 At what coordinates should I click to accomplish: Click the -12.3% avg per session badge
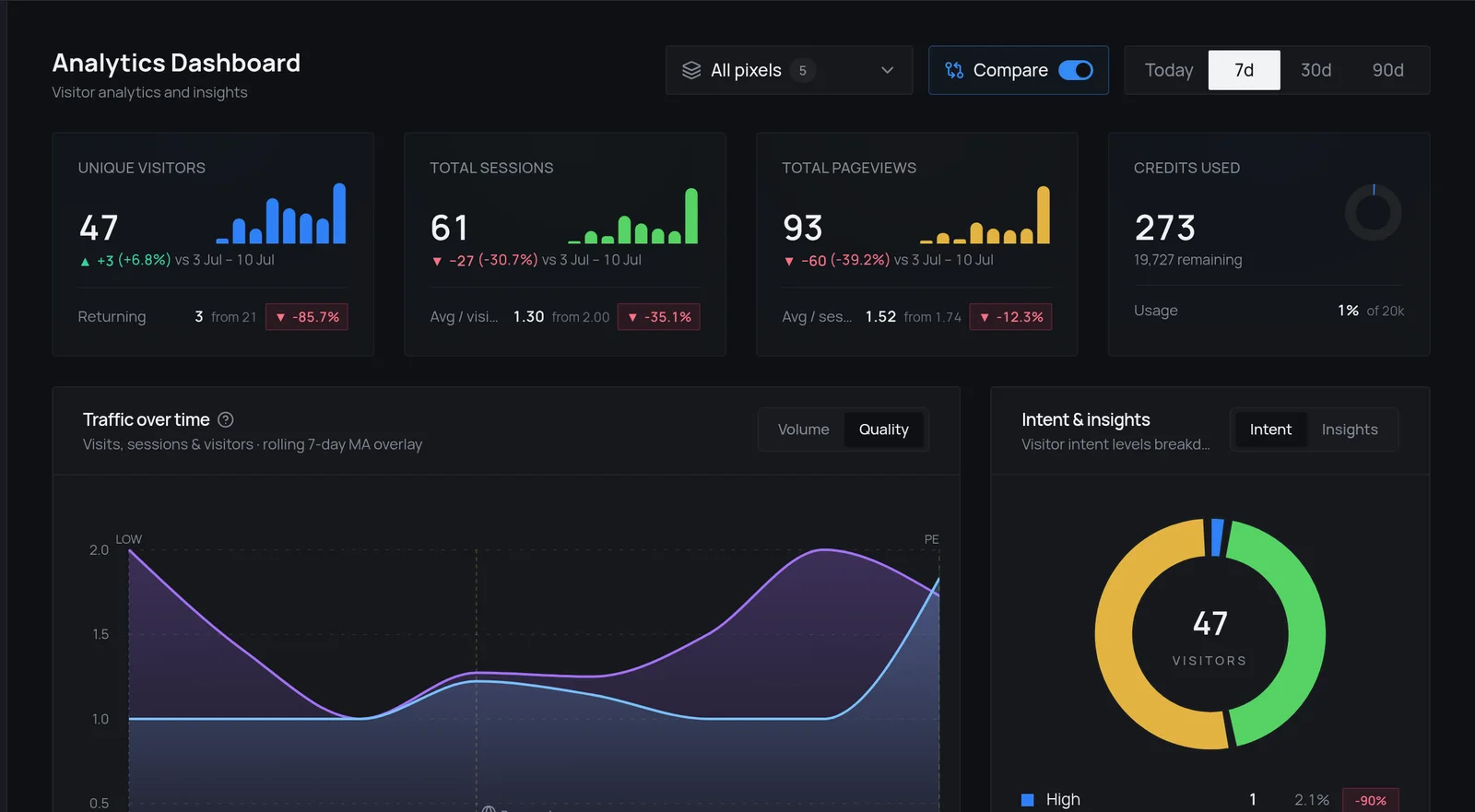(1010, 317)
